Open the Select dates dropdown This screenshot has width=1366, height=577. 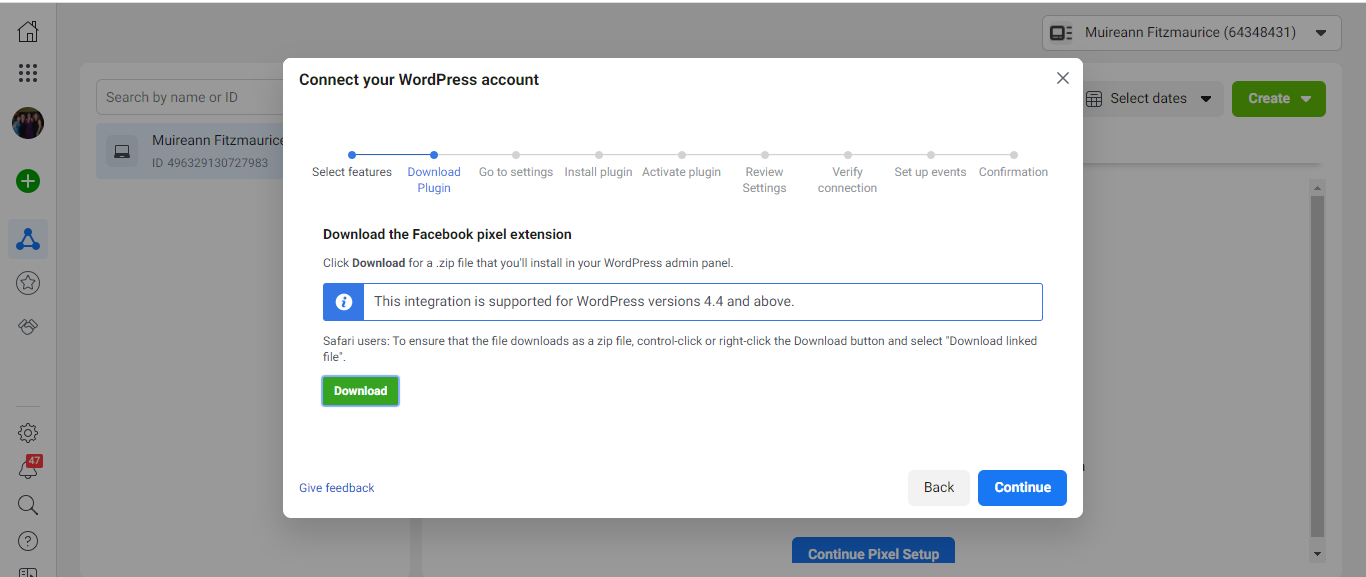click(x=1148, y=98)
